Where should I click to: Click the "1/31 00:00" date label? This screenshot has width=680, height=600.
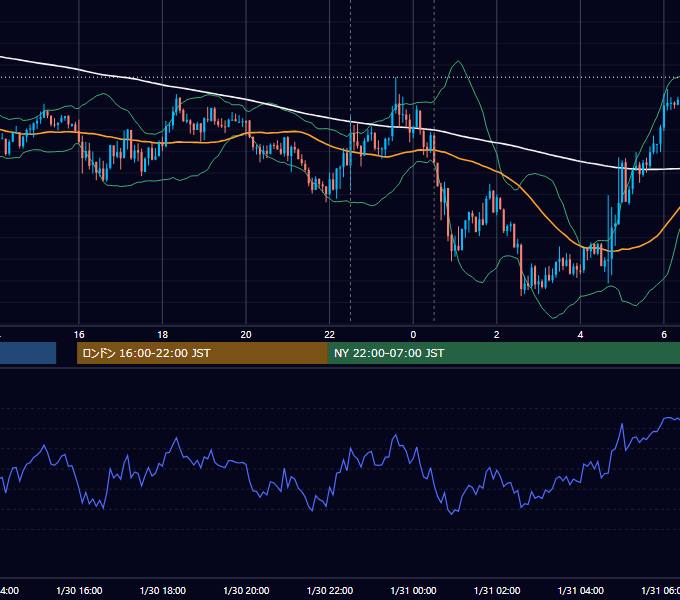tap(413, 591)
